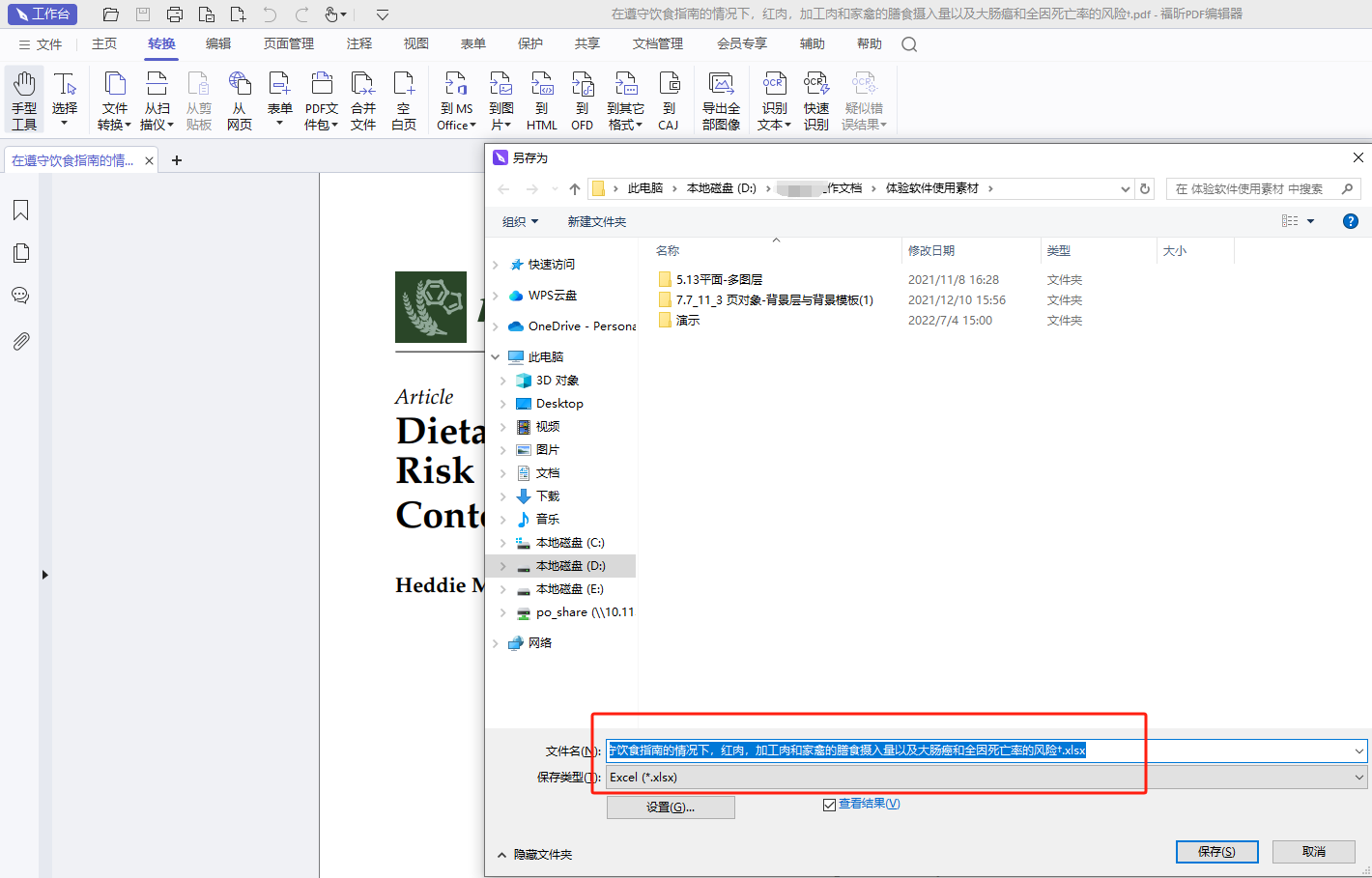Open the 页面管理 ribbon tab
The image size is (1372, 878).
(289, 44)
